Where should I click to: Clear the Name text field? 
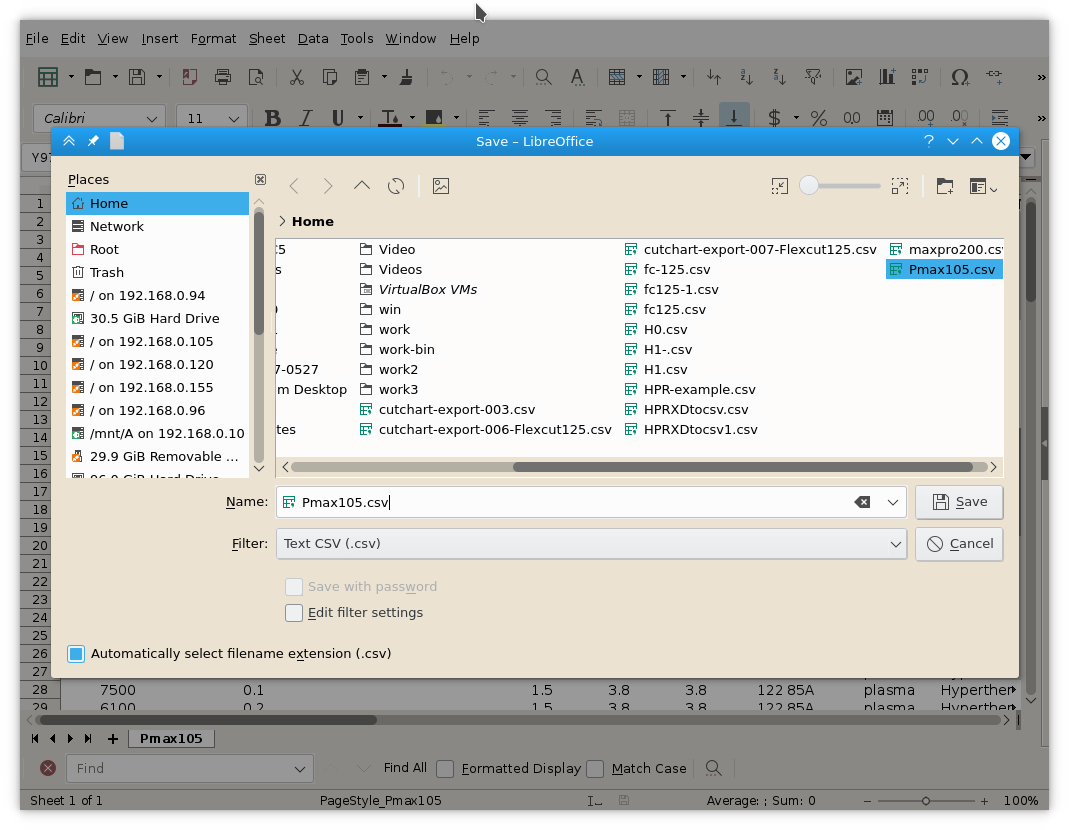coord(862,502)
